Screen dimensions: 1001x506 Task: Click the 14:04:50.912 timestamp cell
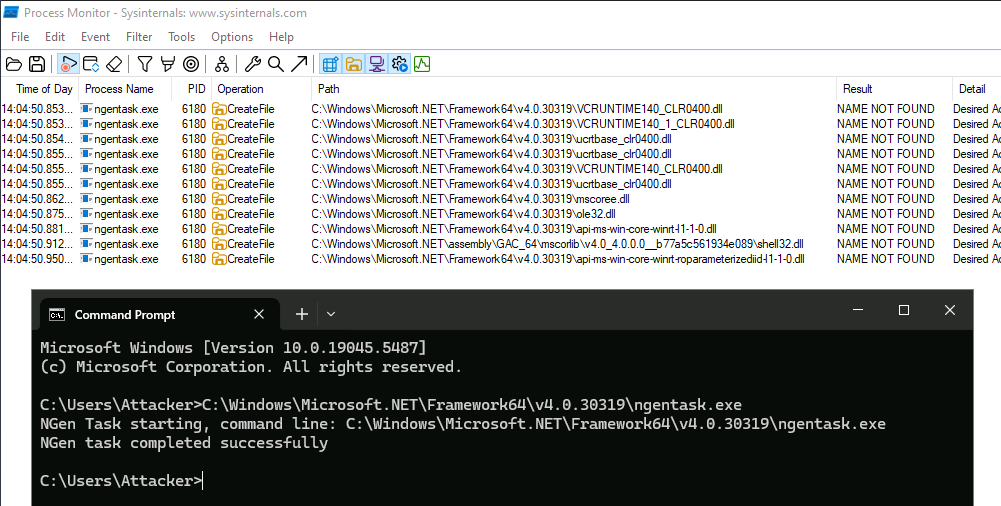coord(38,244)
